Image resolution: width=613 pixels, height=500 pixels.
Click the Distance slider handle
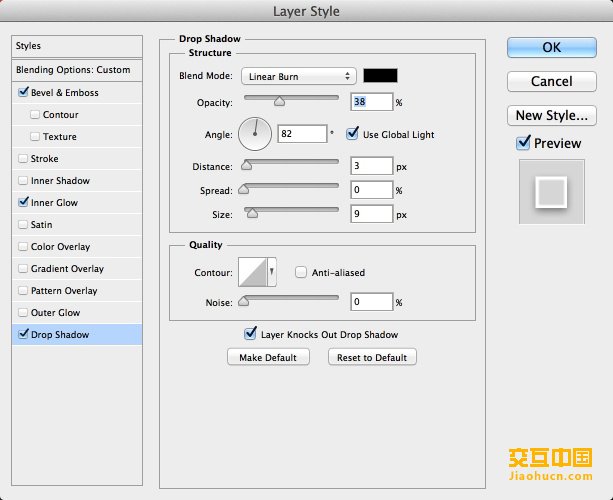point(246,165)
